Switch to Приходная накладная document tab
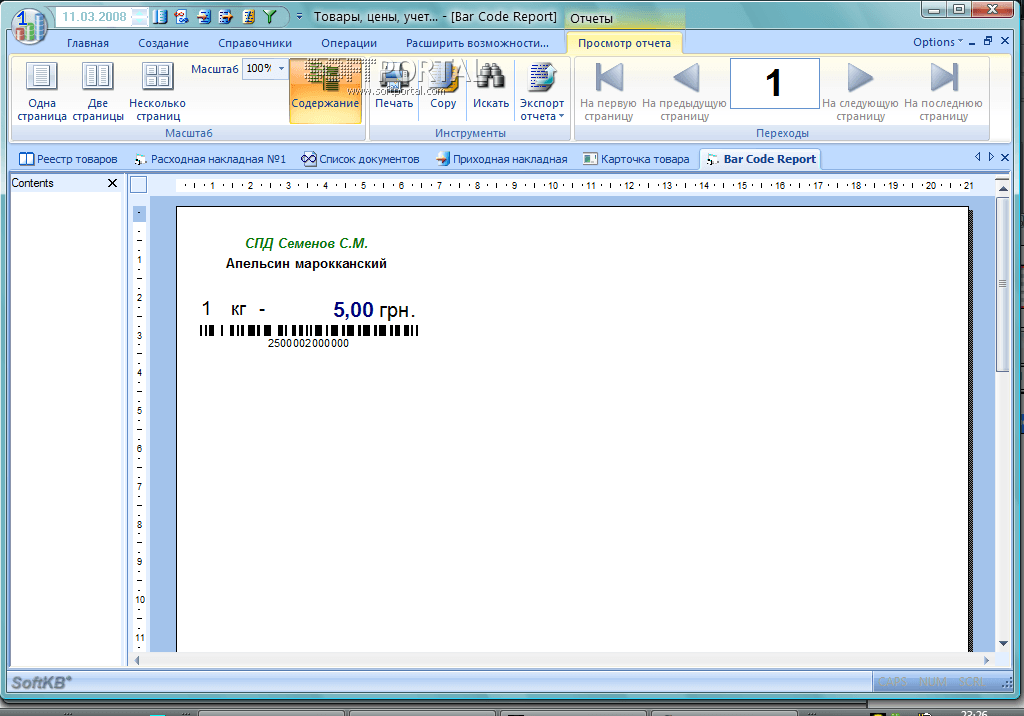1024x716 pixels. (x=502, y=159)
